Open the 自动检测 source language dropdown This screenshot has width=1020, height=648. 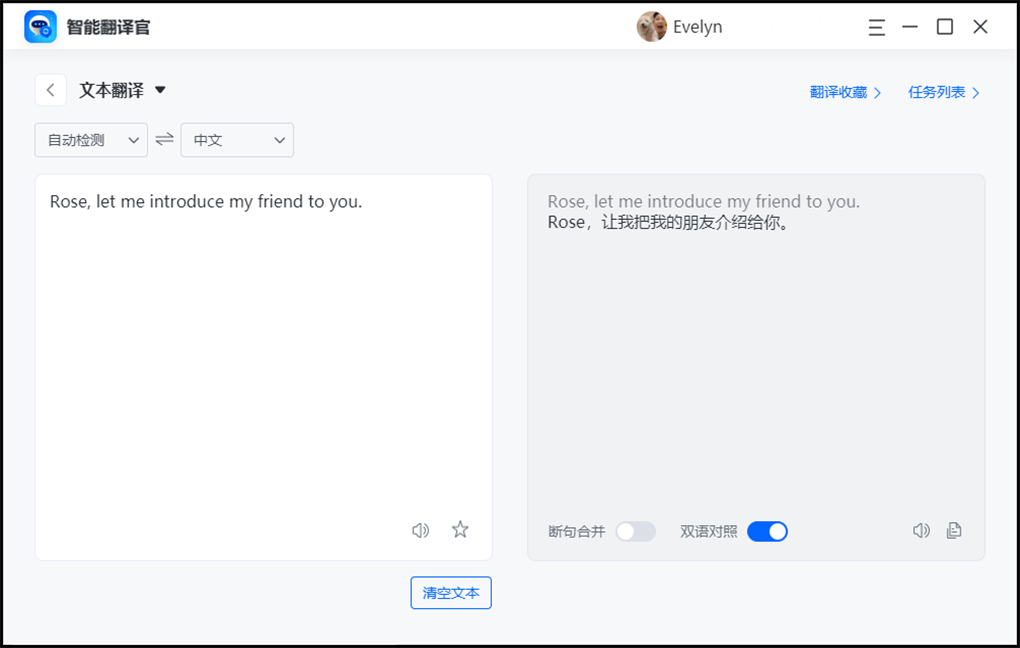[x=91, y=140]
